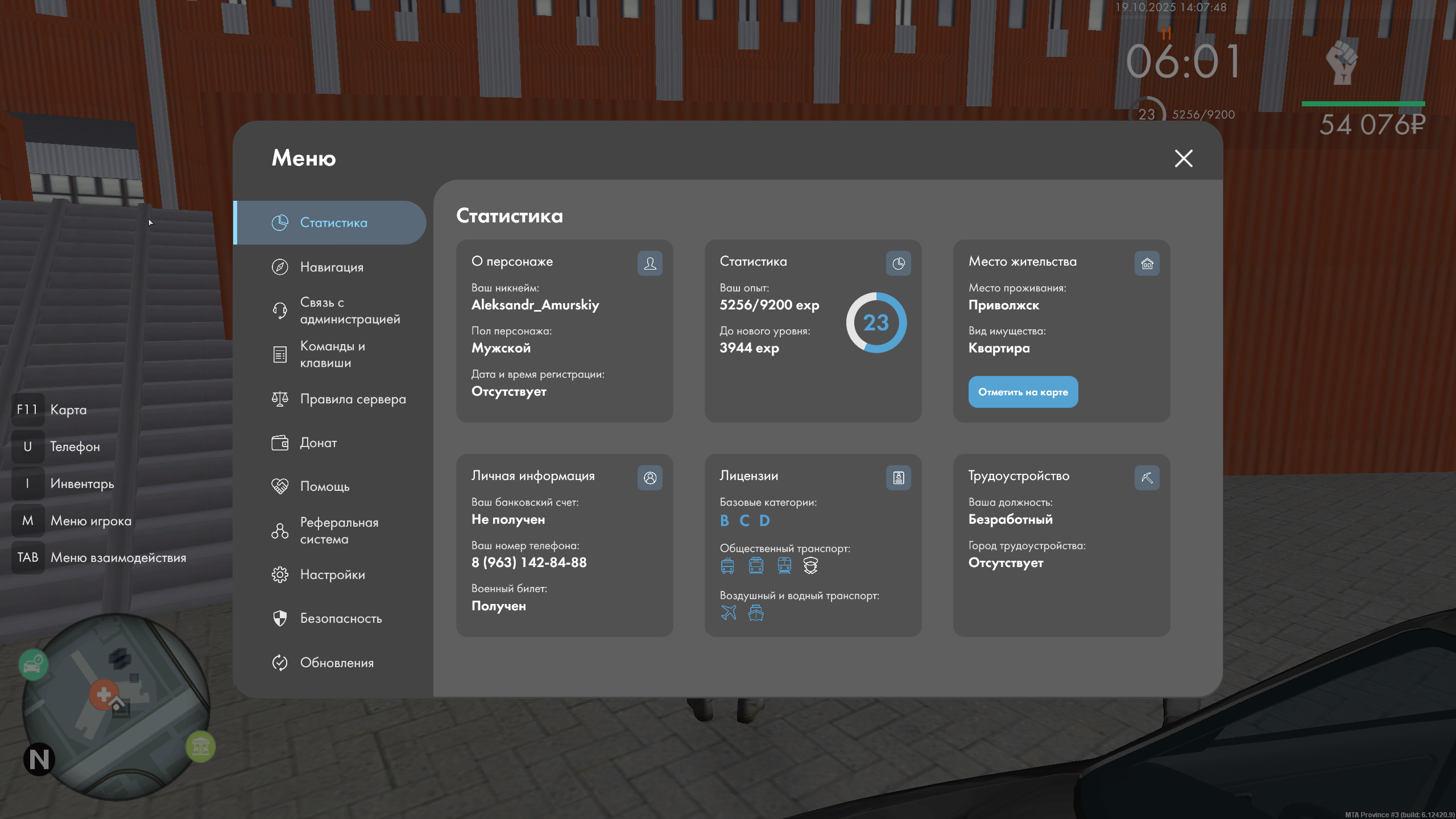Screen dimensions: 1456x819
Task: Select Настройки in the sidebar
Action: [x=332, y=574]
